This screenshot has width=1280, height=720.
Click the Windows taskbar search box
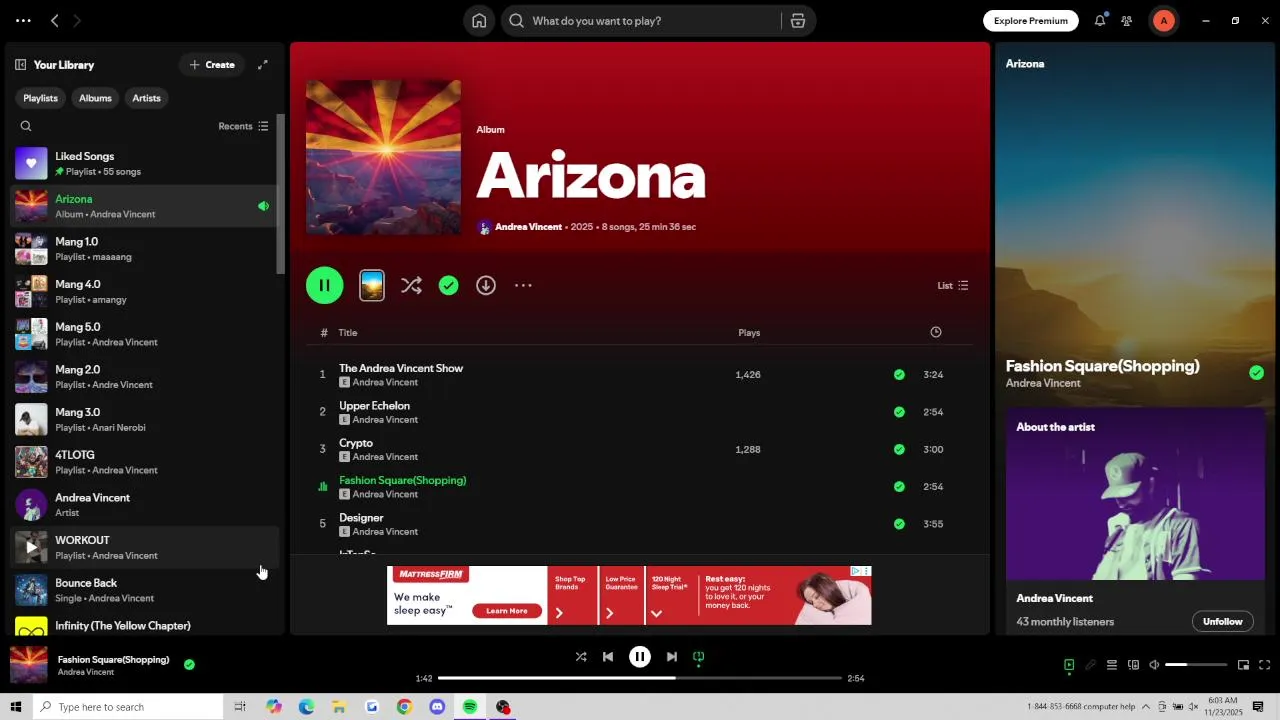coord(127,707)
